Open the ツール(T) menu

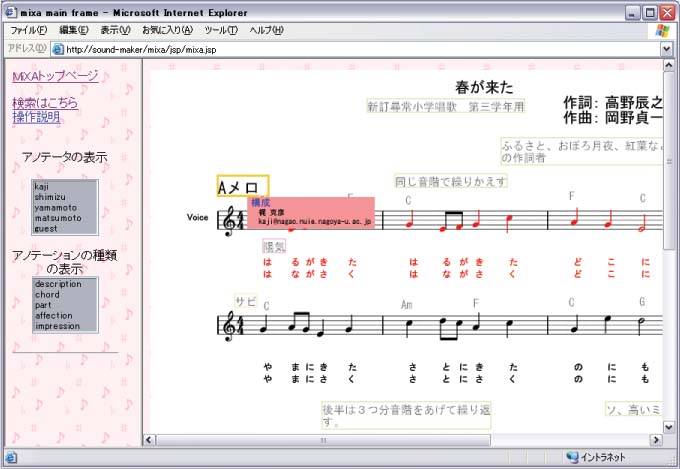[x=221, y=30]
